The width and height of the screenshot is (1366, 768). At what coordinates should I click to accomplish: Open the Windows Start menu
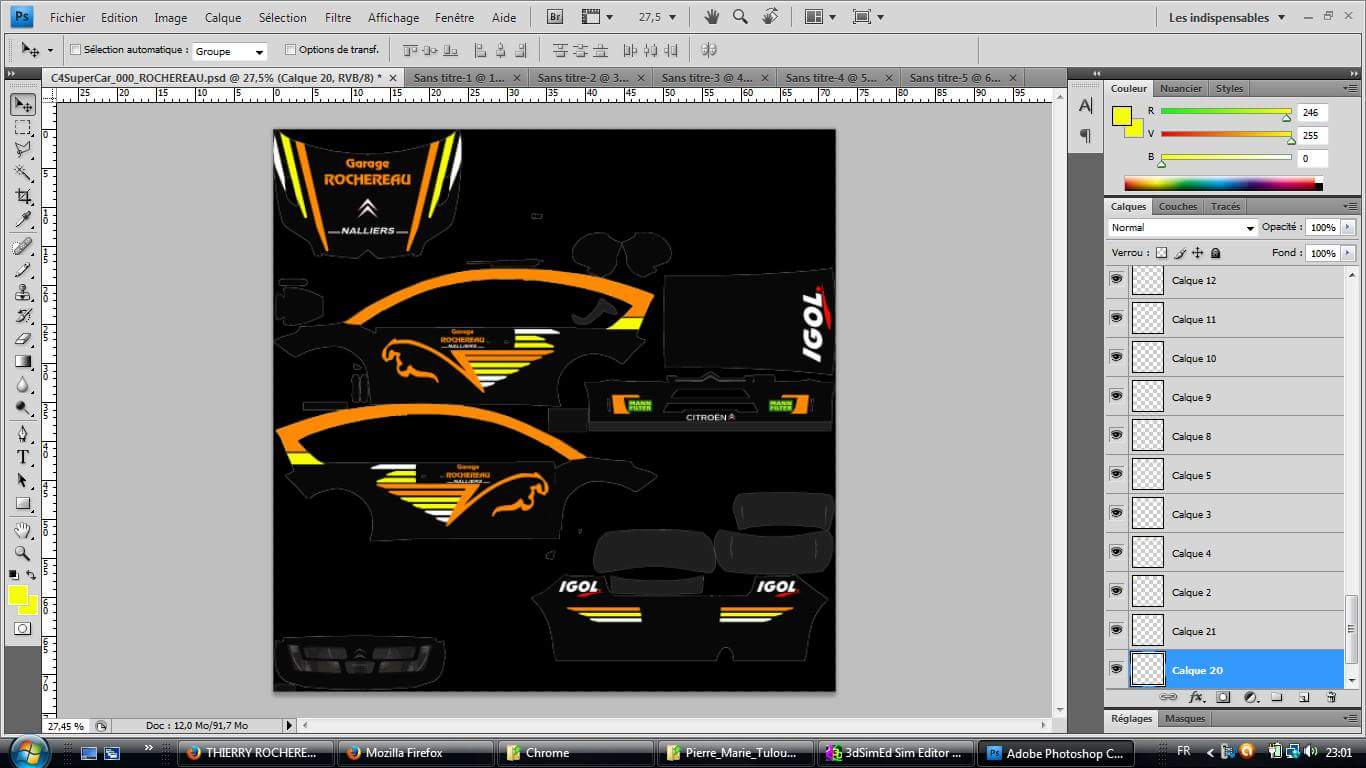[x=27, y=751]
